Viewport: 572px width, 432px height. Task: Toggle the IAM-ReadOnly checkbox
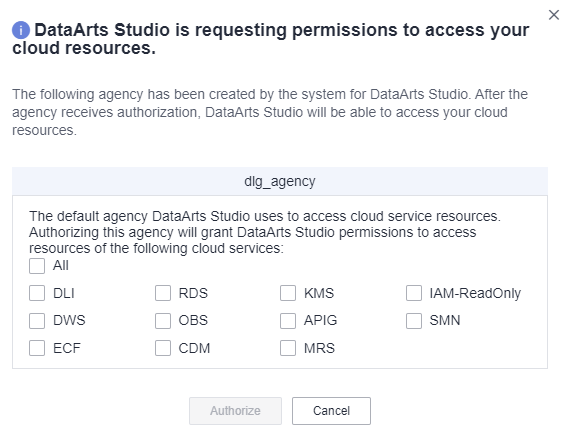(414, 293)
